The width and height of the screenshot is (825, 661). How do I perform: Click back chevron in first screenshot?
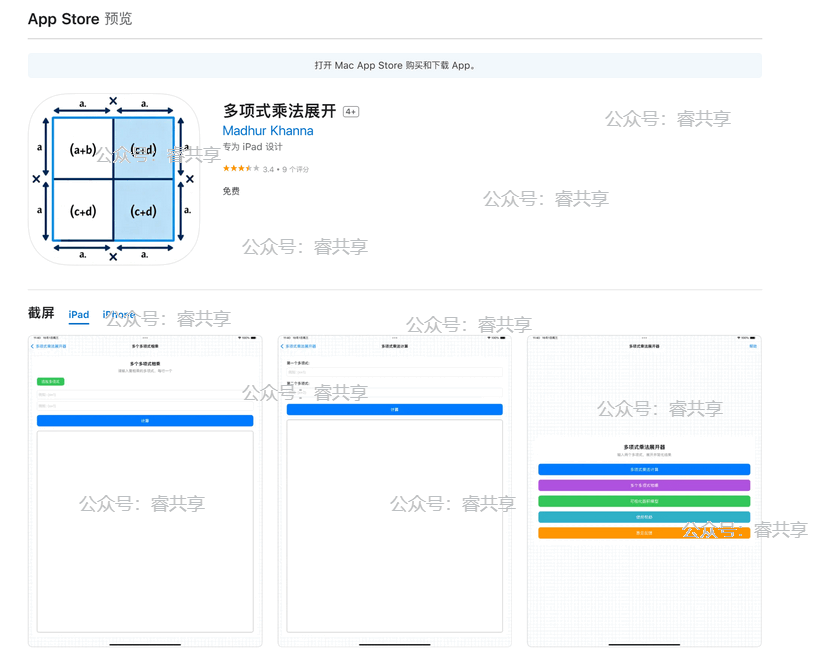click(x=32, y=346)
